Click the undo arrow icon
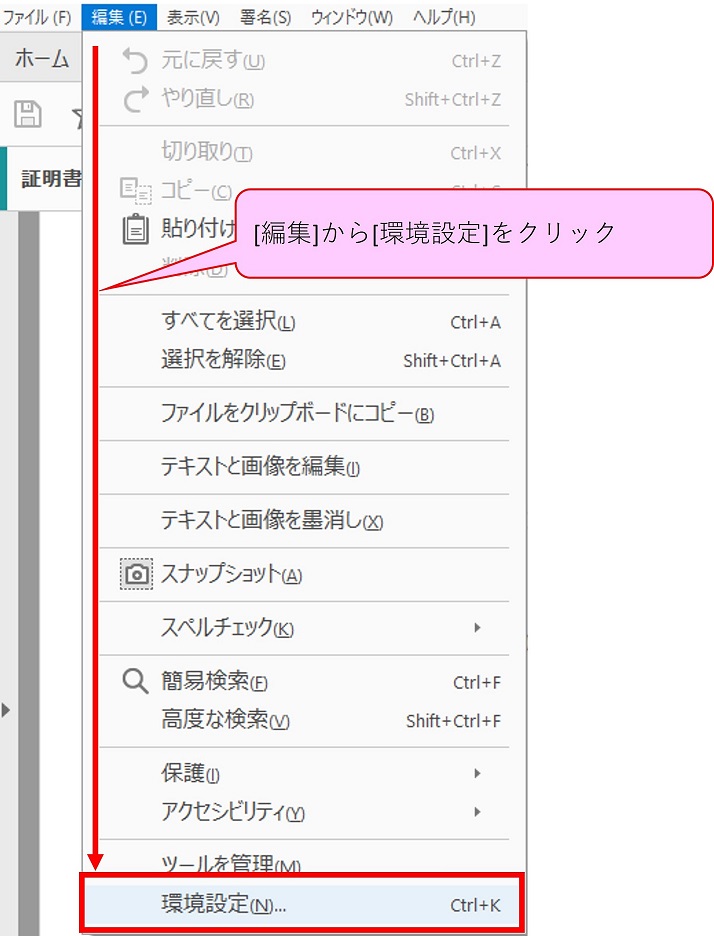 134,61
